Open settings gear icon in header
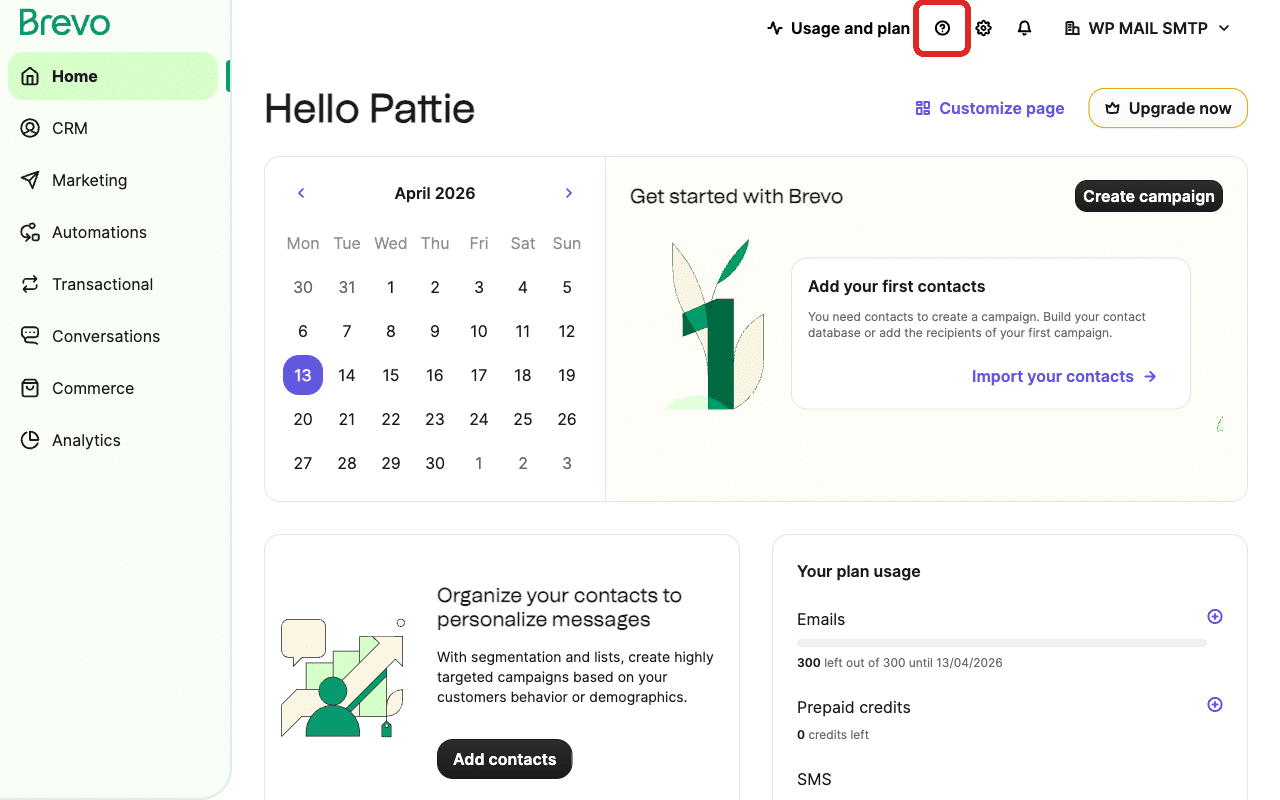This screenshot has width=1280, height=800. coord(983,28)
